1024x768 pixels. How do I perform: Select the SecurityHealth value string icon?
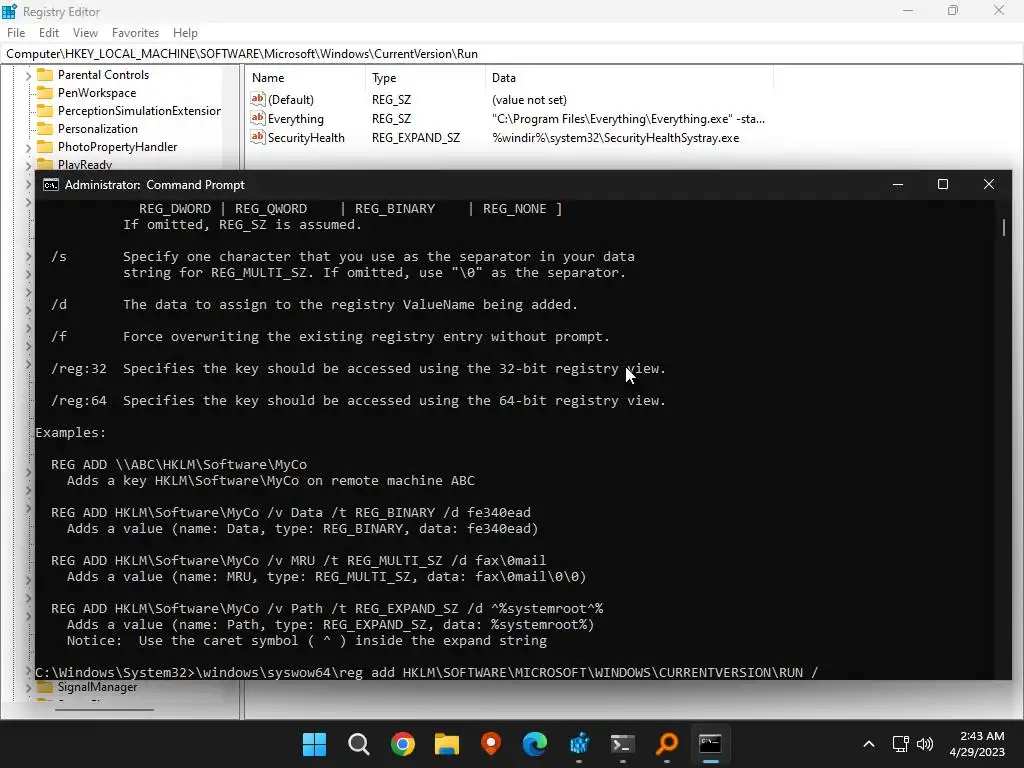pos(258,137)
